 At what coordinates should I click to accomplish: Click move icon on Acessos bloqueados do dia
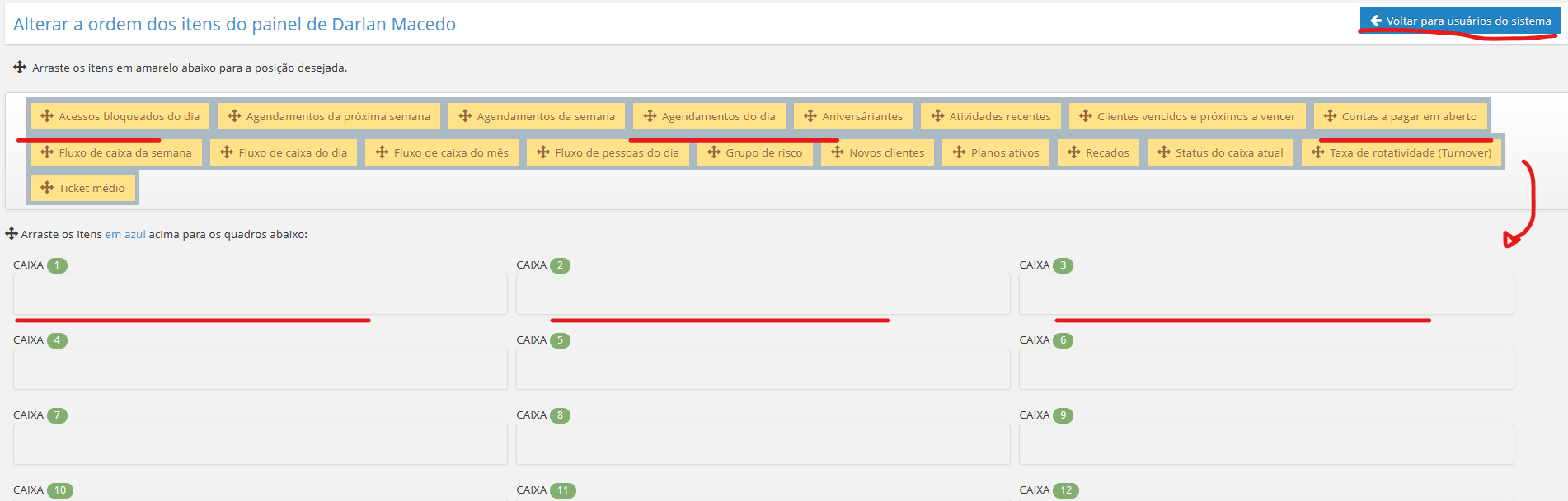[47, 116]
